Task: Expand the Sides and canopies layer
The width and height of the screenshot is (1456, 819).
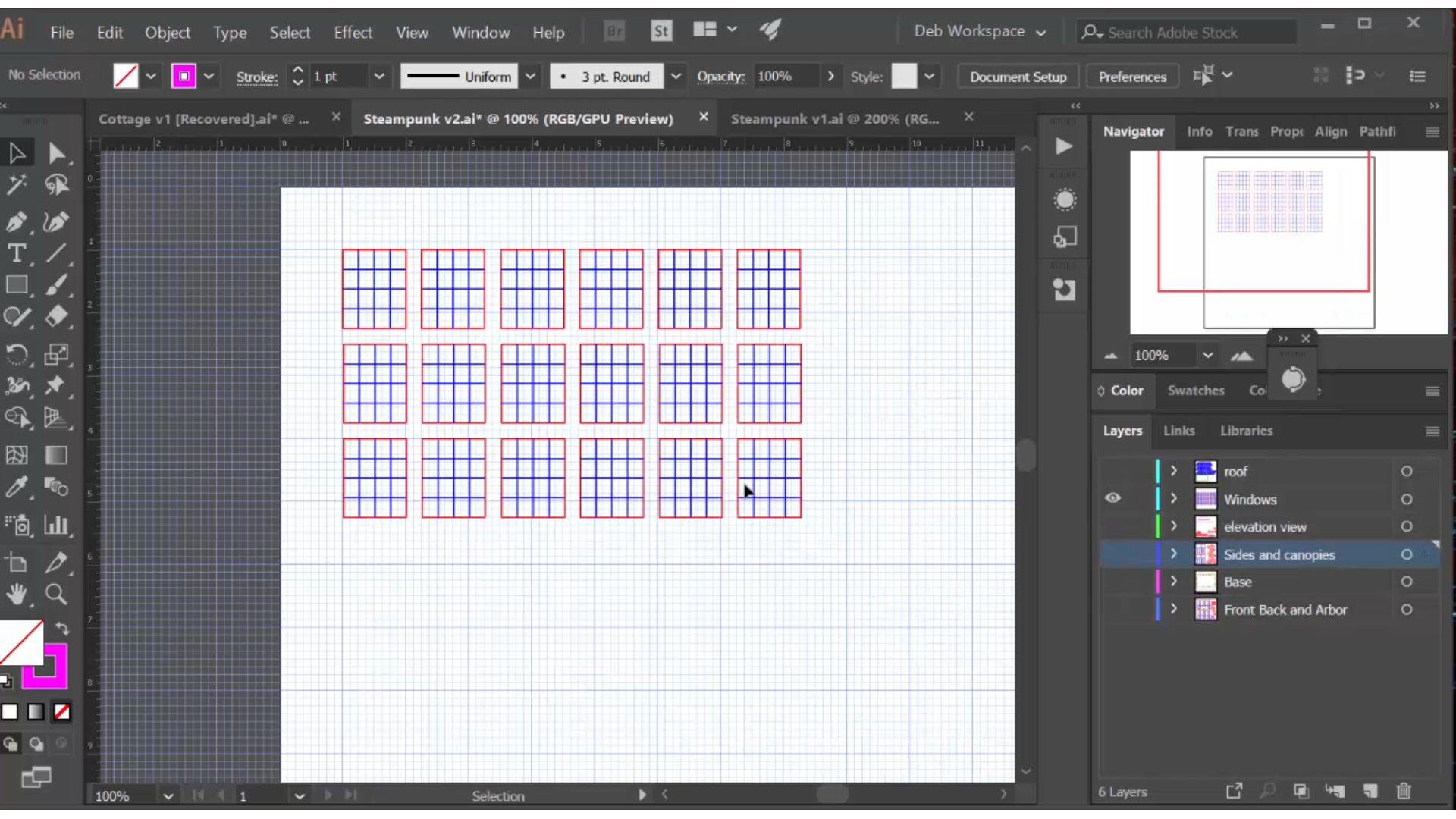Action: pos(1174,554)
